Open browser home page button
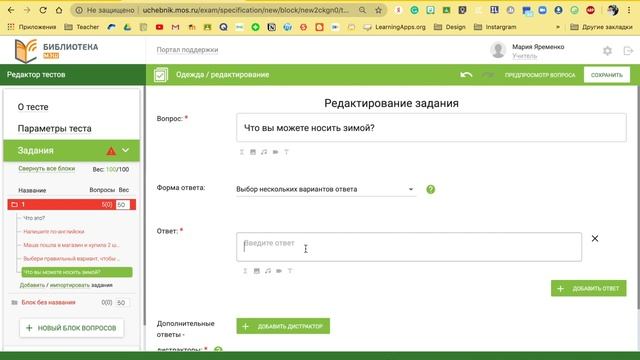 pos(59,10)
